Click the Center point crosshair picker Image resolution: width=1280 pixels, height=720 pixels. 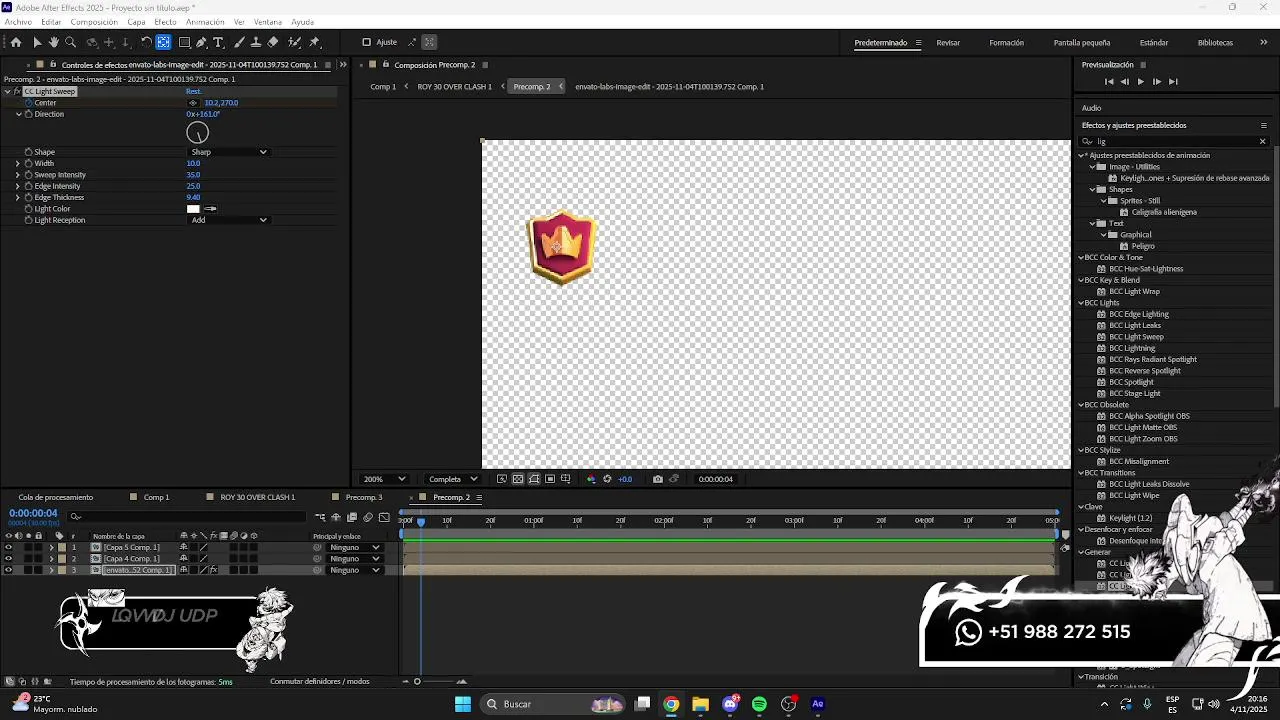193,103
